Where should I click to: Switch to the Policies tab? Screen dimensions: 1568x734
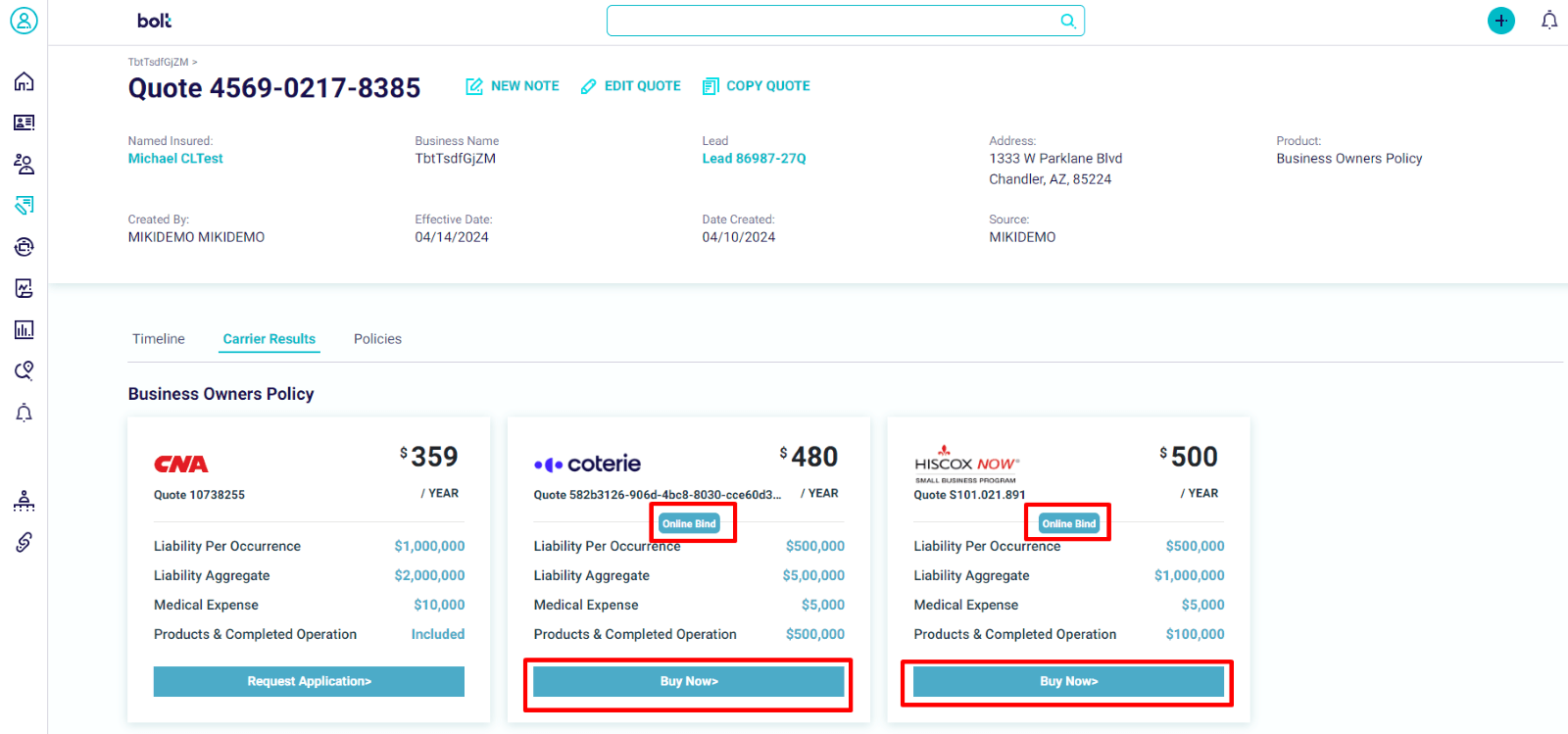tap(377, 339)
